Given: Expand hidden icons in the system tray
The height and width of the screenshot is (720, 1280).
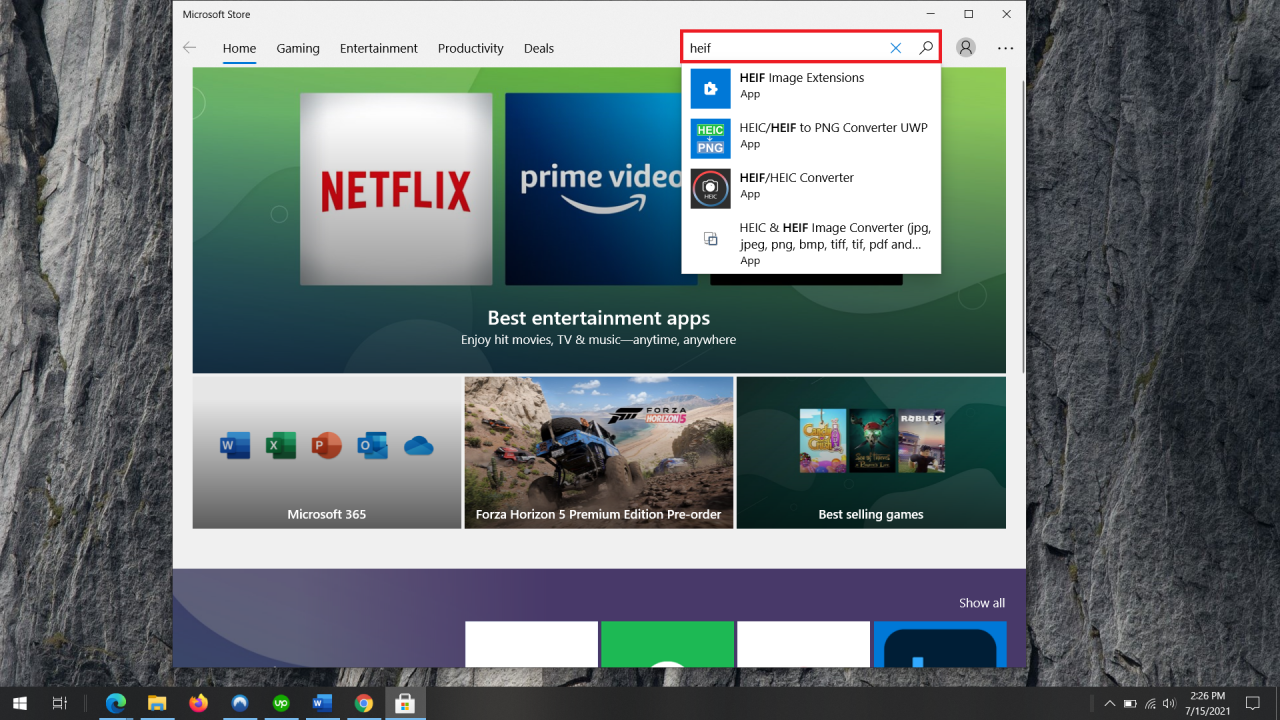Looking at the screenshot, I should [x=1109, y=703].
